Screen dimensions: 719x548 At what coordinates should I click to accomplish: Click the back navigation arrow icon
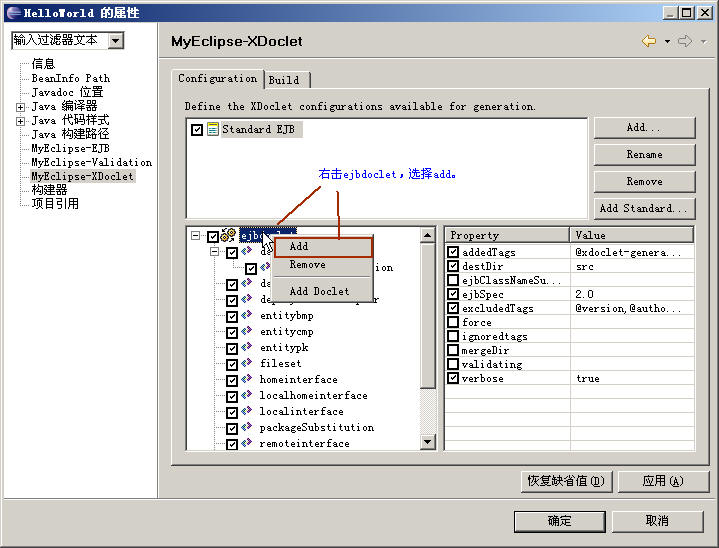coord(648,41)
